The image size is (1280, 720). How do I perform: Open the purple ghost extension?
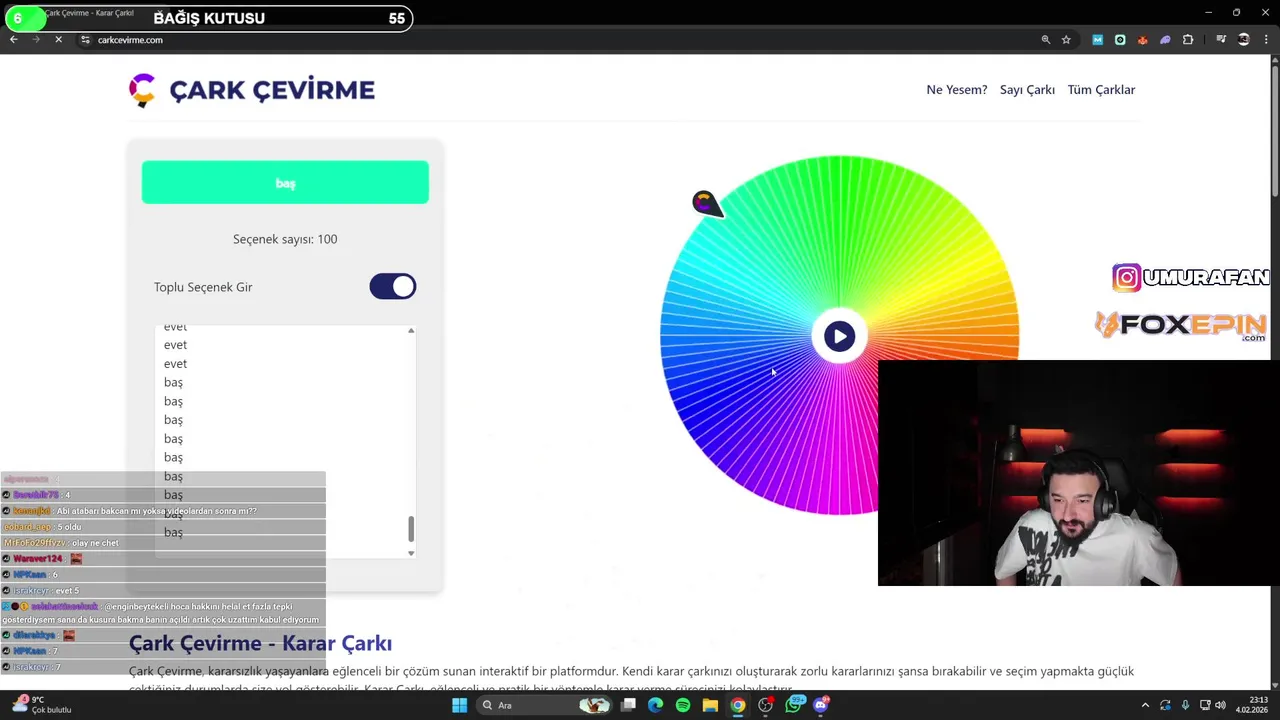(1165, 40)
